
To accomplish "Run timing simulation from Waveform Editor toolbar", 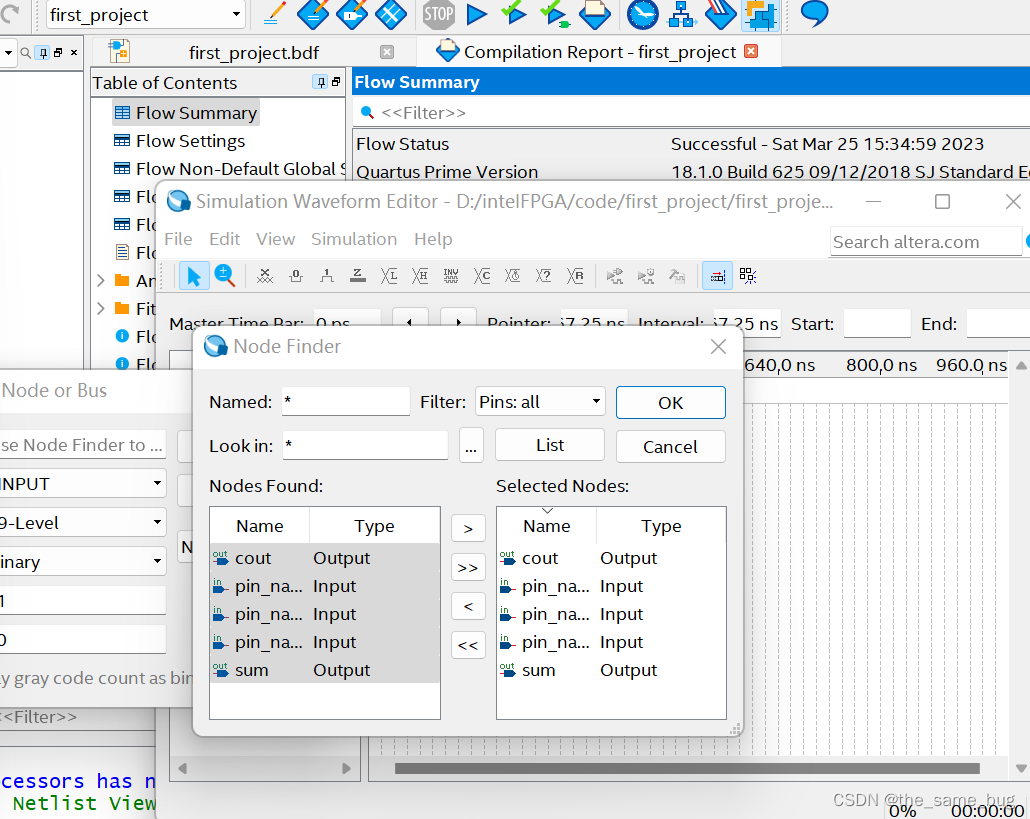I will tap(646, 276).
